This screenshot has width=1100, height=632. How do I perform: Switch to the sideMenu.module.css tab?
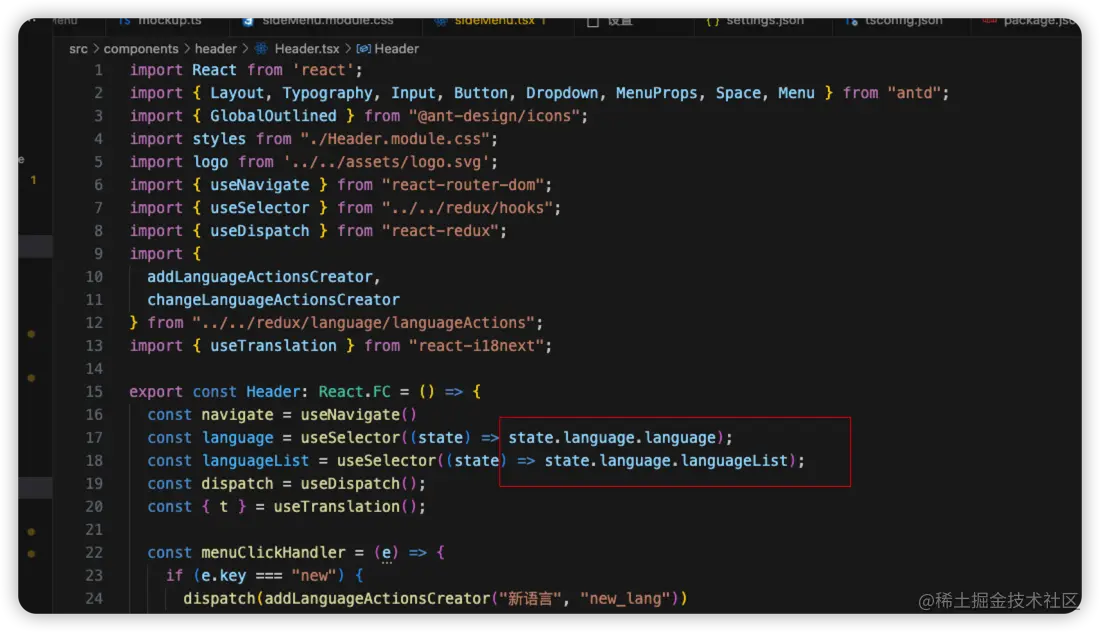point(328,22)
